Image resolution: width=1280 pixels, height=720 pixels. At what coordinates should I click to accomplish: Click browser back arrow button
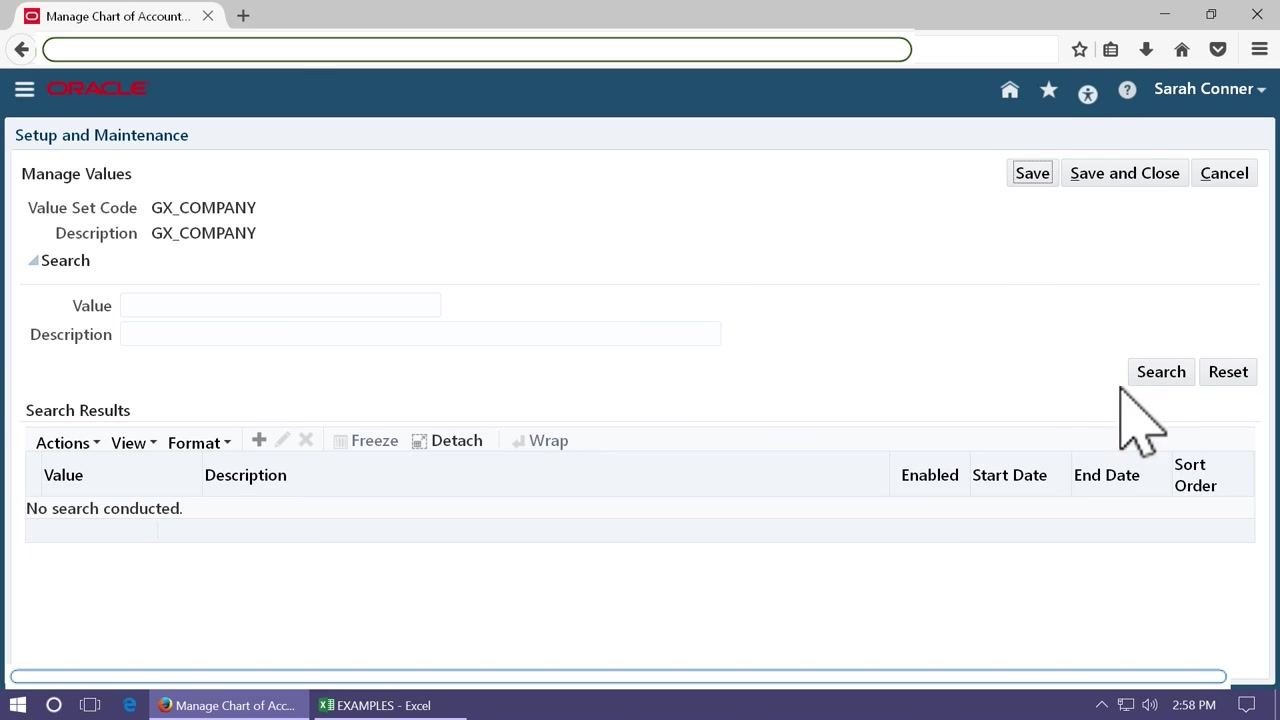[x=22, y=49]
